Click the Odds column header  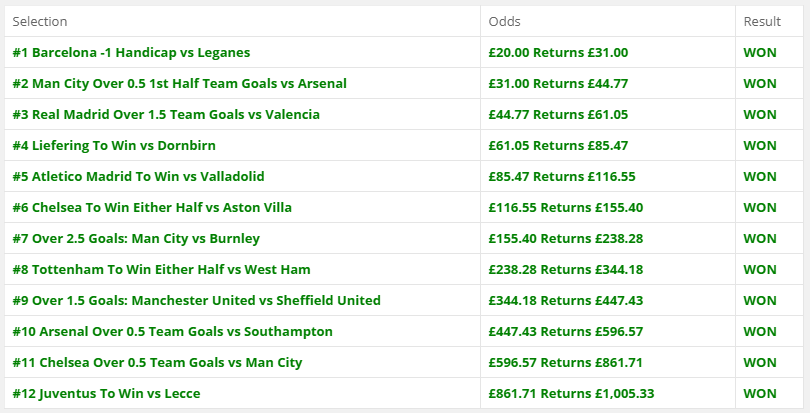click(x=504, y=21)
